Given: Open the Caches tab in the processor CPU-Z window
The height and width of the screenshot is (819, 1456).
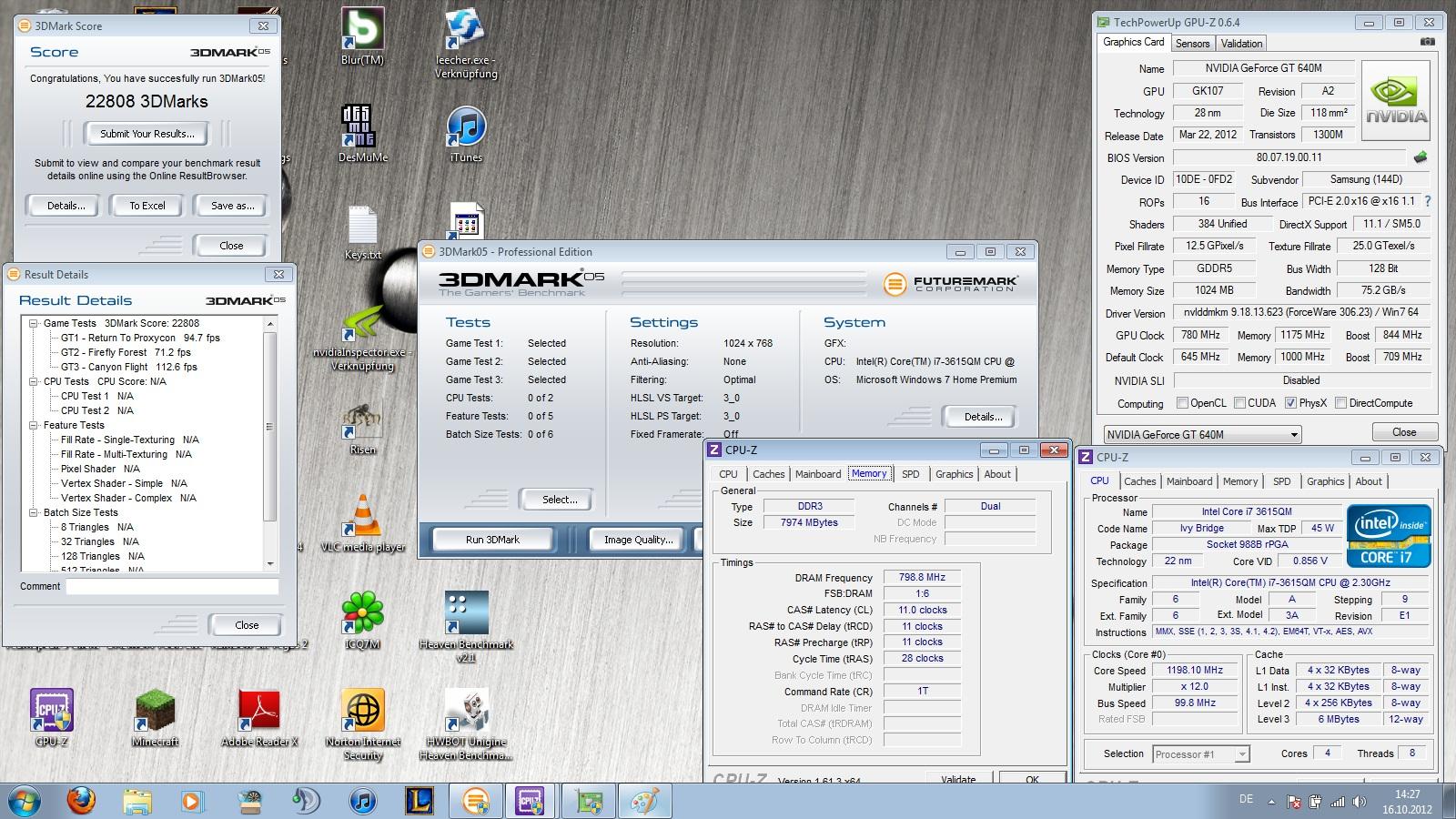Looking at the screenshot, I should click(x=1139, y=481).
